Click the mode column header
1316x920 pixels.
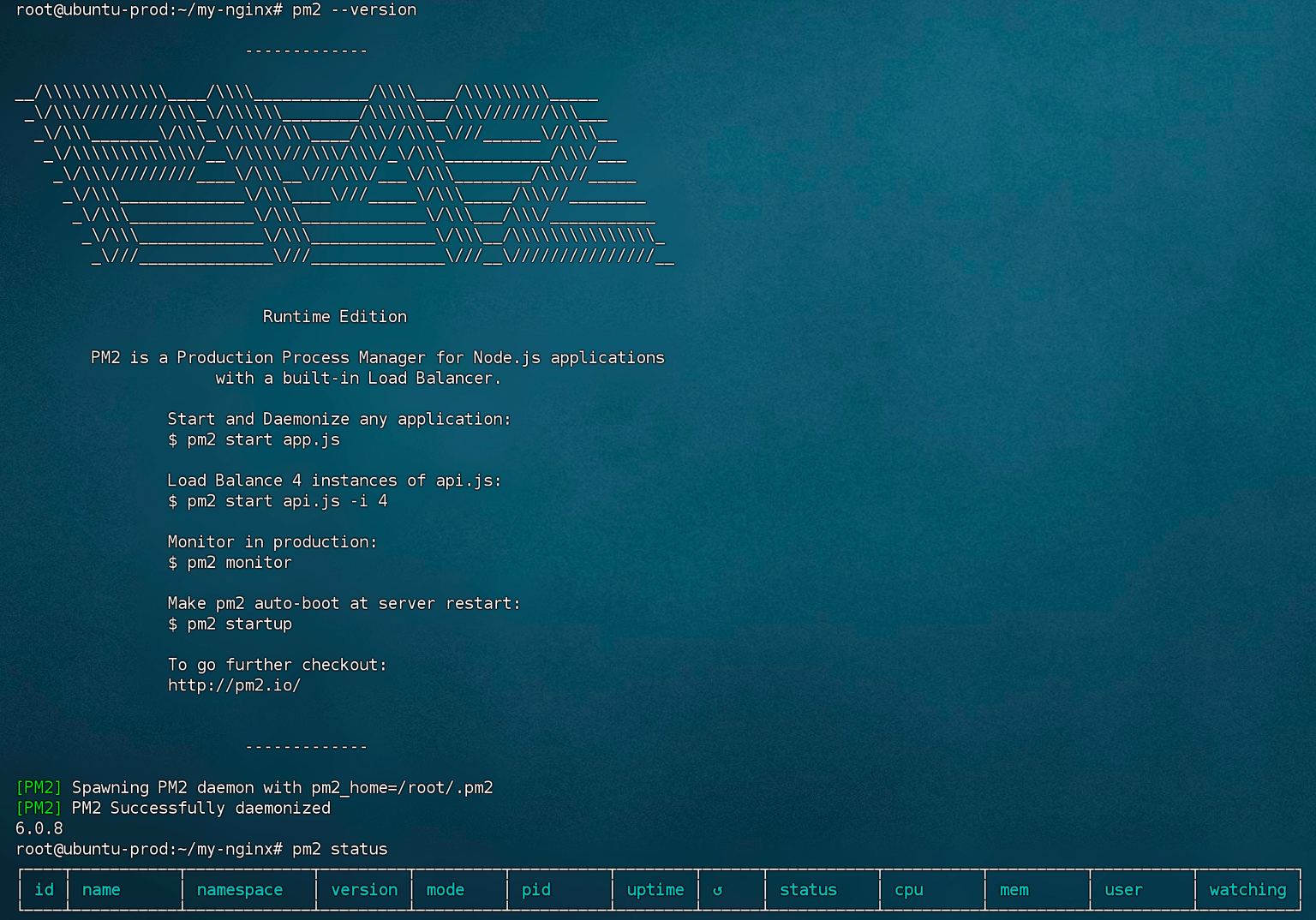(x=446, y=890)
